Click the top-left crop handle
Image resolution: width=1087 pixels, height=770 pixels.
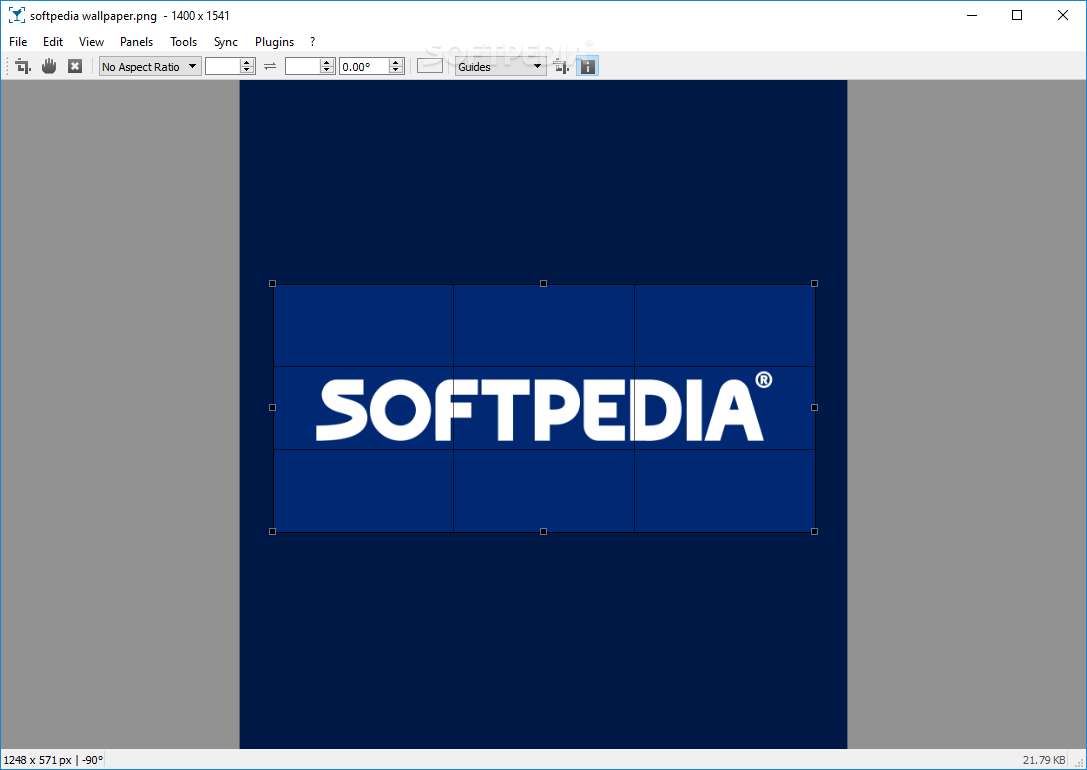coord(272,283)
